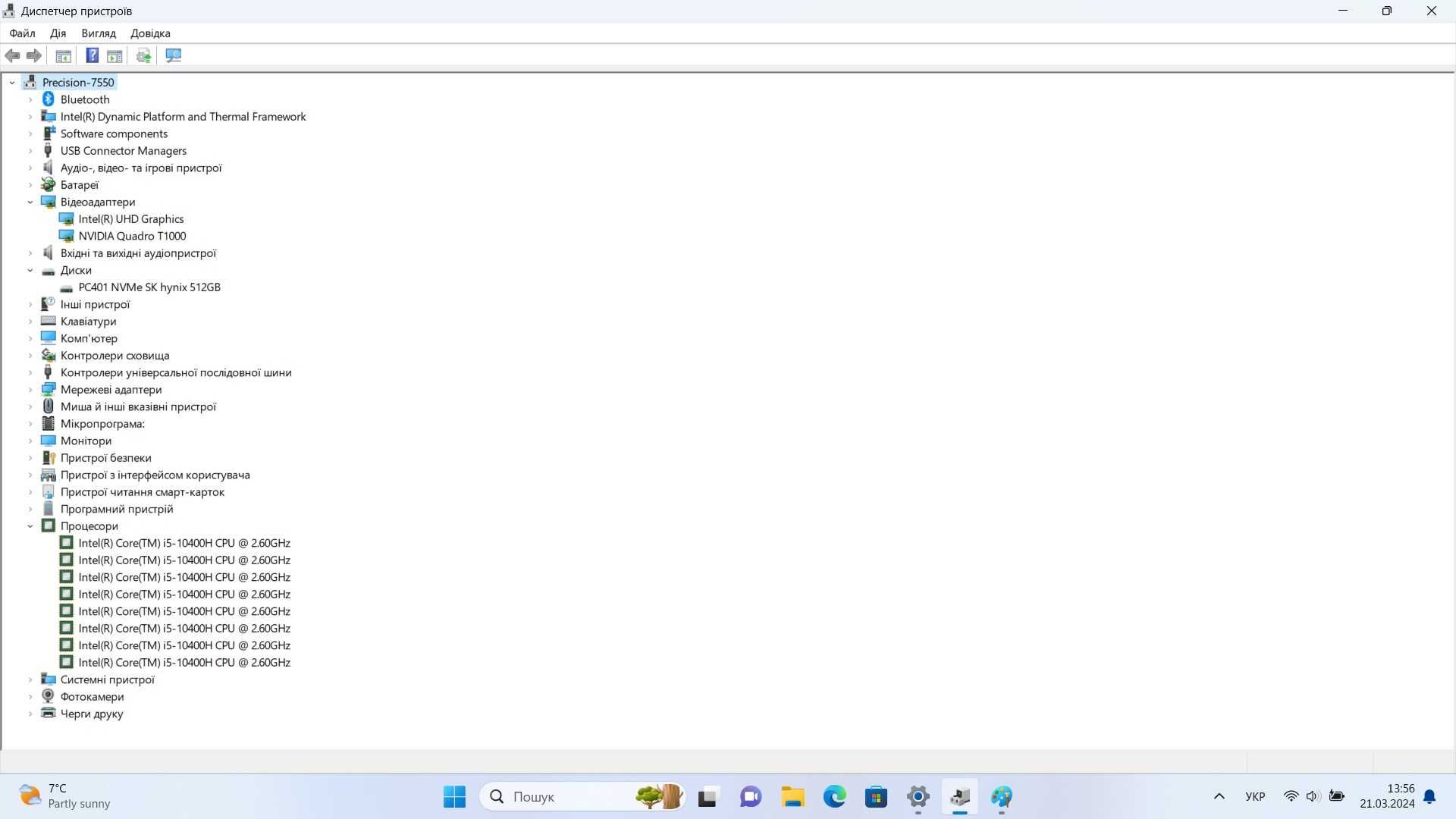This screenshot has height=819, width=1456.
Task: Expand the Bluetooth category
Action: (30, 99)
